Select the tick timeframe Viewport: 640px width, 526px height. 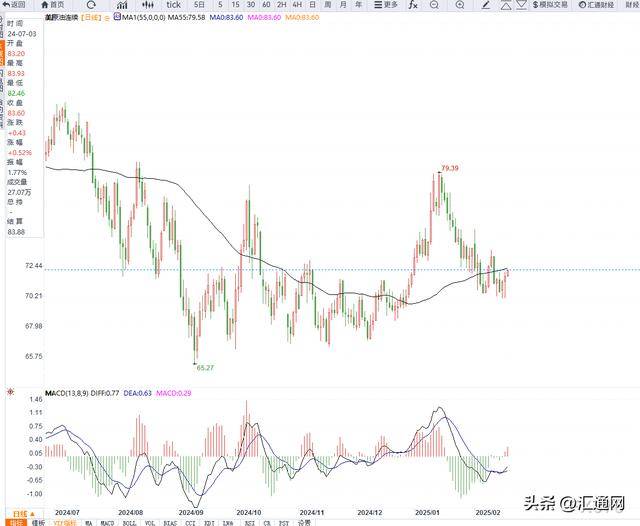173,5
